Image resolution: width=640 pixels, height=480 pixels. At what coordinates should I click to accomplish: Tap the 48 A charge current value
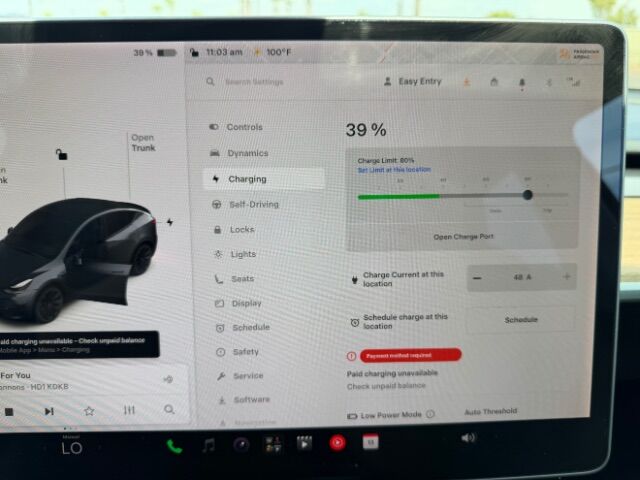click(522, 277)
